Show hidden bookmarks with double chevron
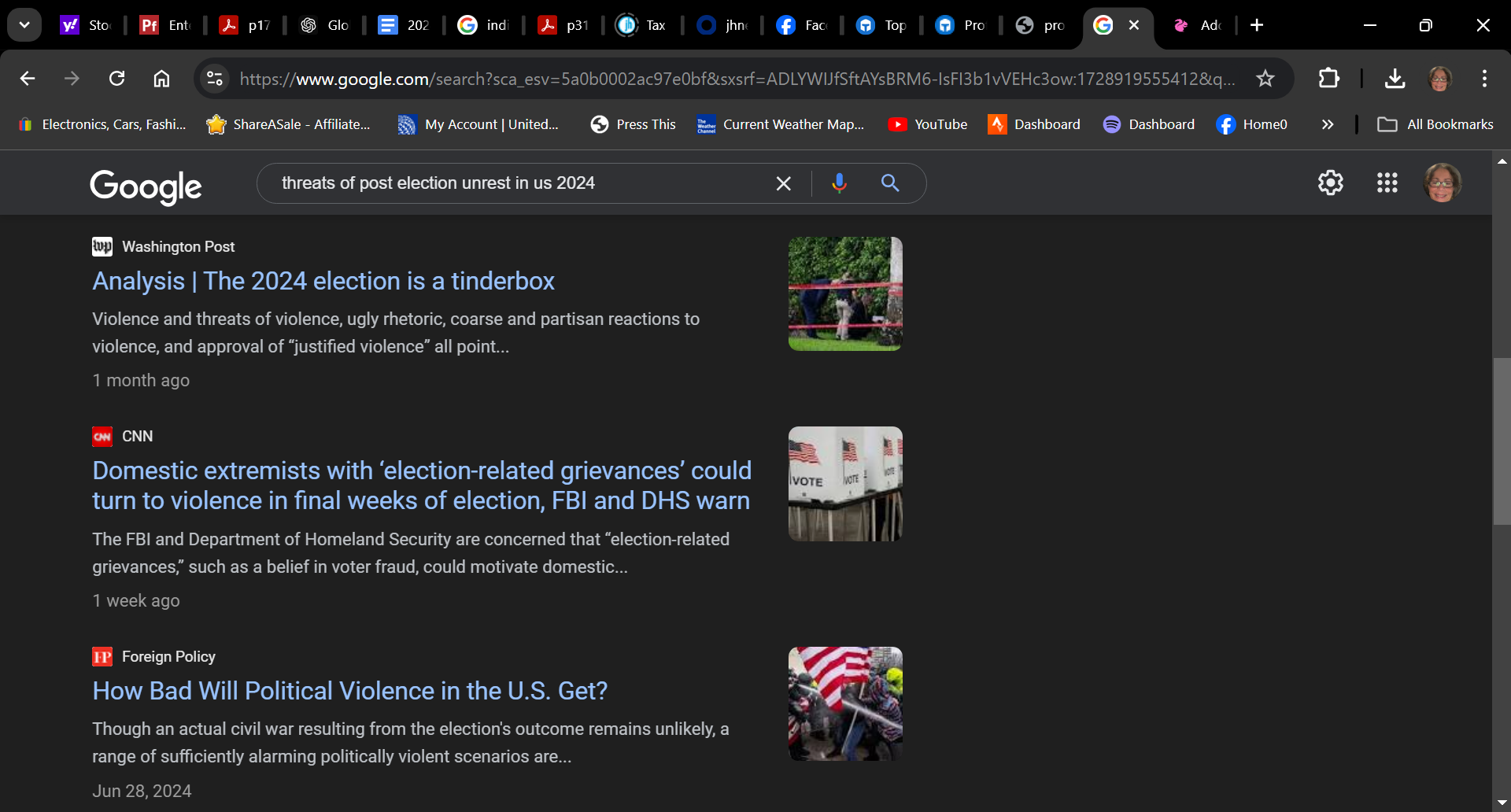Viewport: 1511px width, 812px height. [1328, 124]
